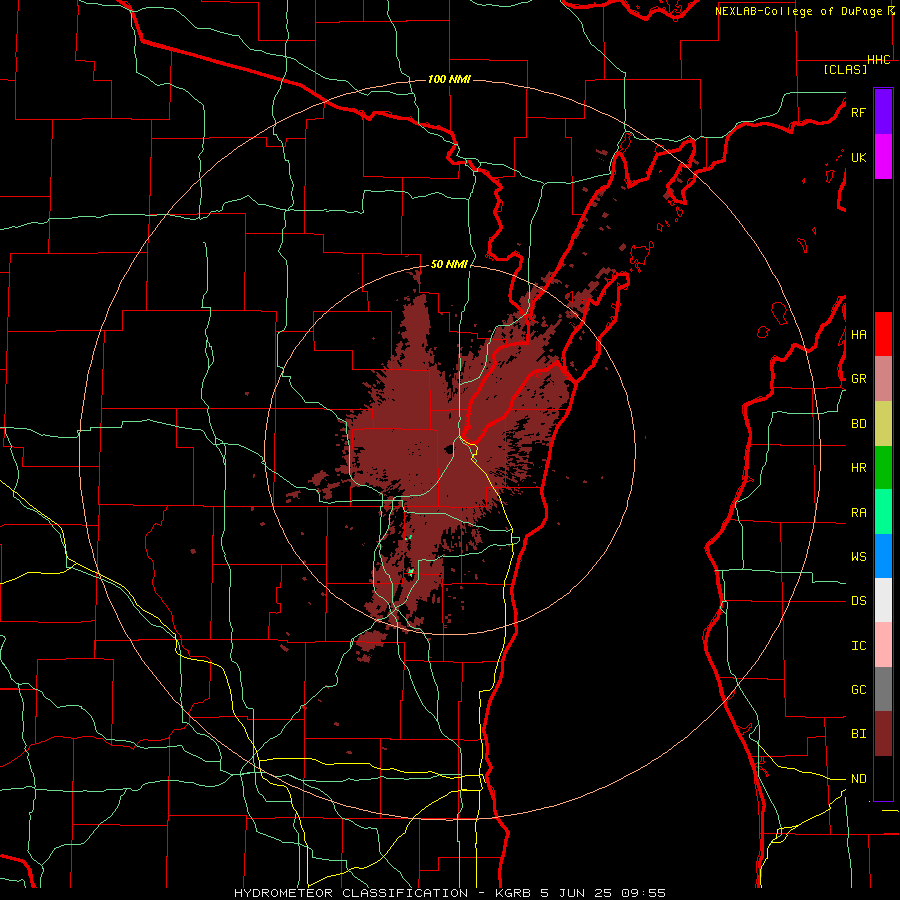The image size is (900, 900).
Task: Click the BD yellow legend swatch
Action: [x=883, y=423]
